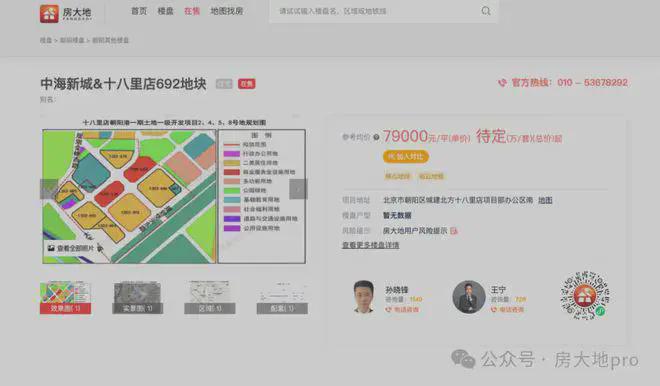This screenshot has width=660, height=386.
Task: Select the 配套图 thumbnail
Action: pyautogui.click(x=282, y=298)
